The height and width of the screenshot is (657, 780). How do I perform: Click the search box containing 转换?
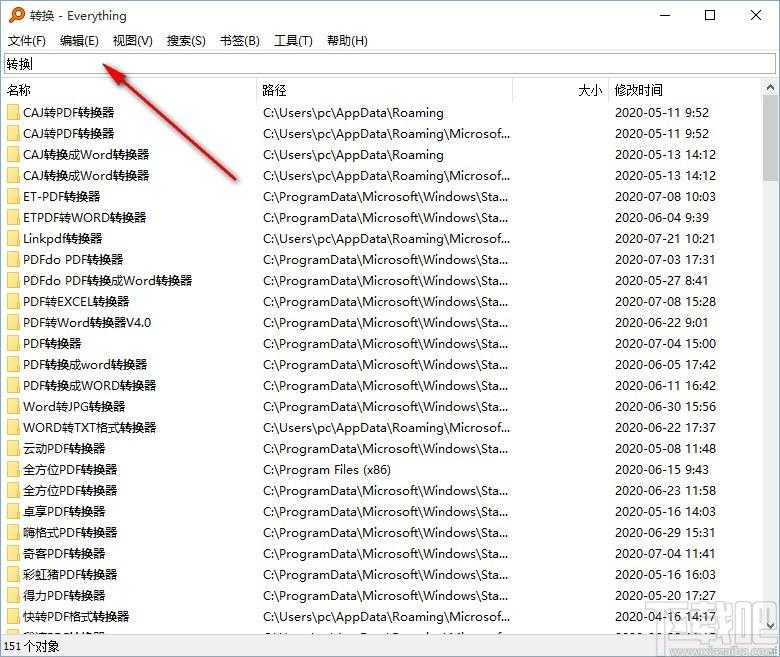point(390,64)
